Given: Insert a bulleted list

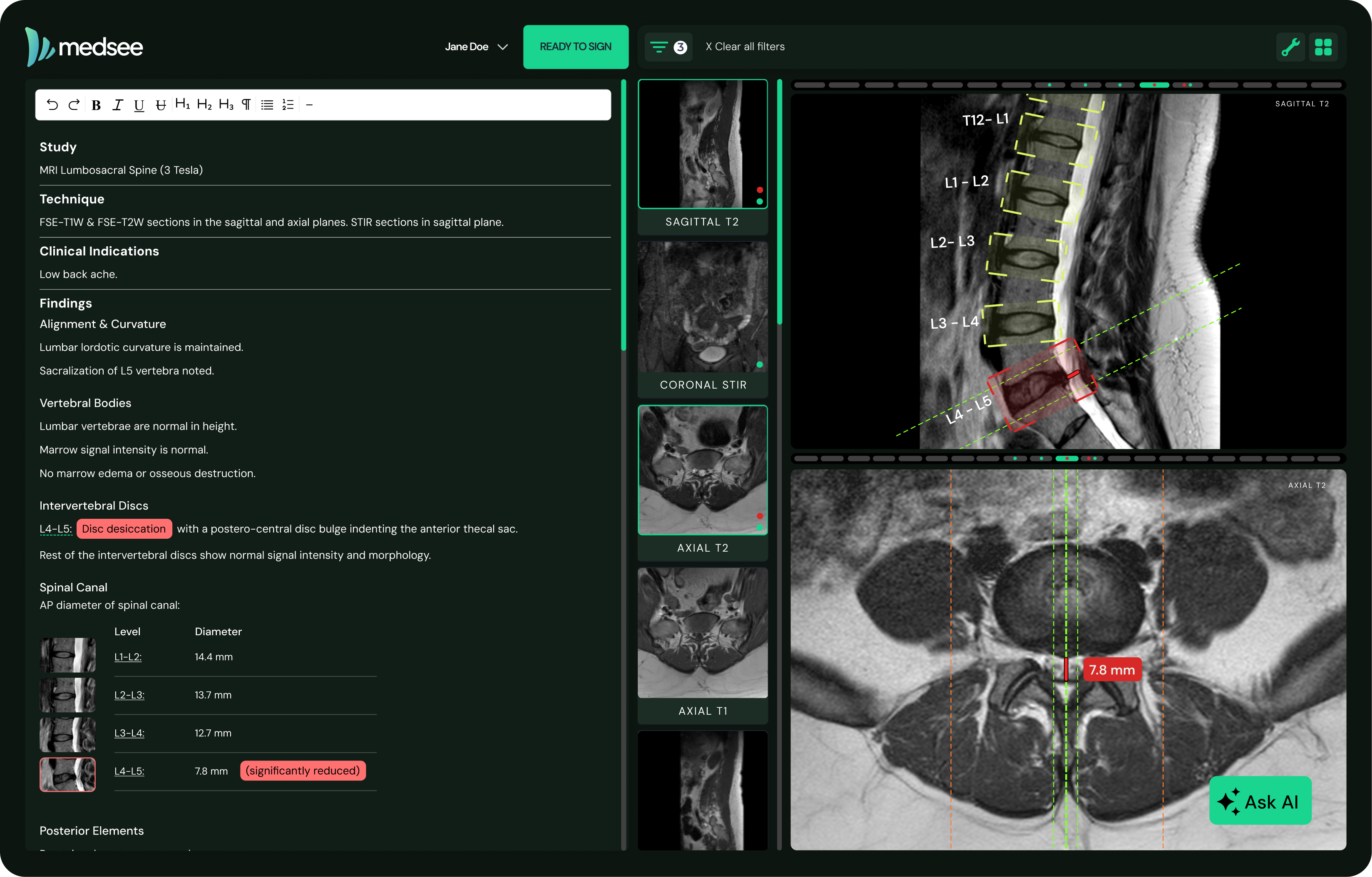Looking at the screenshot, I should tap(267, 105).
